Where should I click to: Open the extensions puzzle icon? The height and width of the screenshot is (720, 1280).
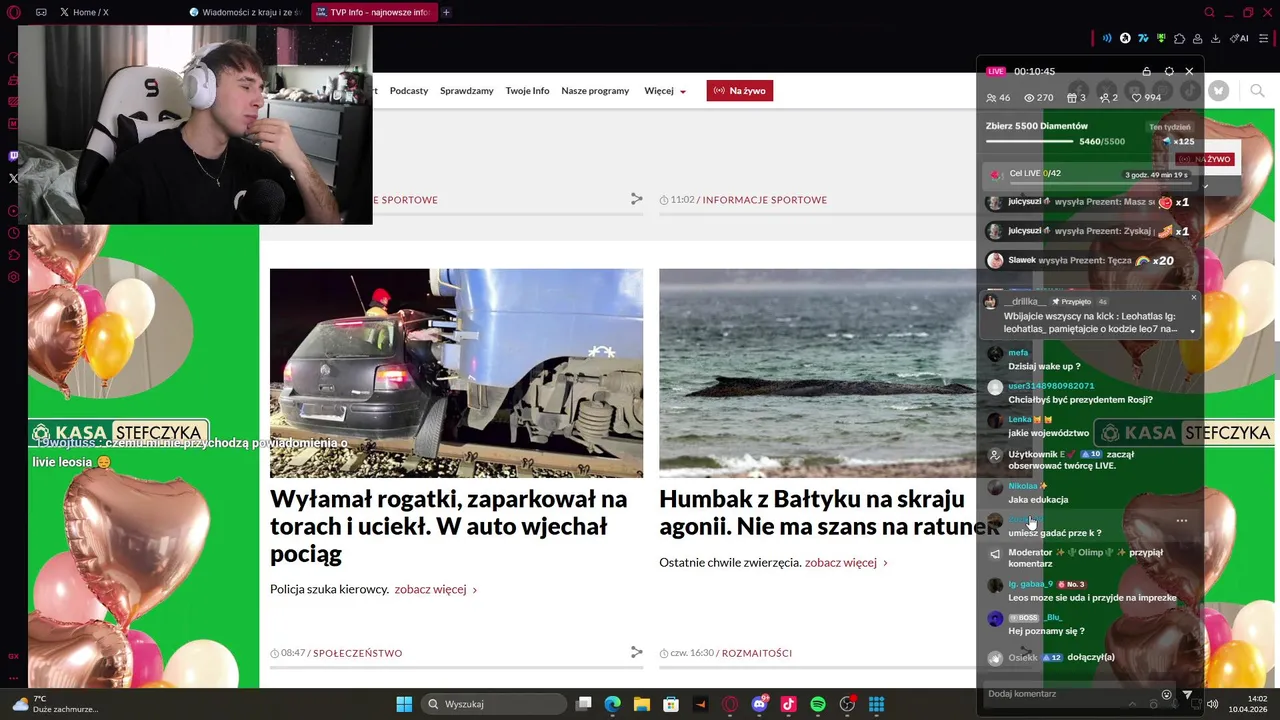[1179, 38]
